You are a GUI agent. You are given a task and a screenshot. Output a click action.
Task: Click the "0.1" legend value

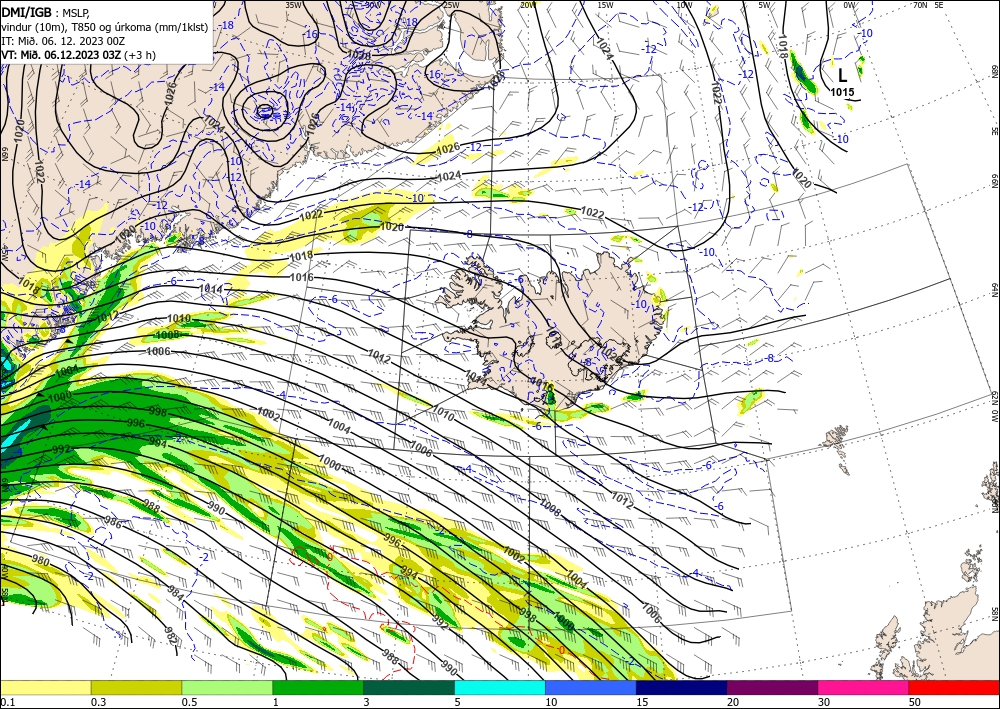click(6, 702)
